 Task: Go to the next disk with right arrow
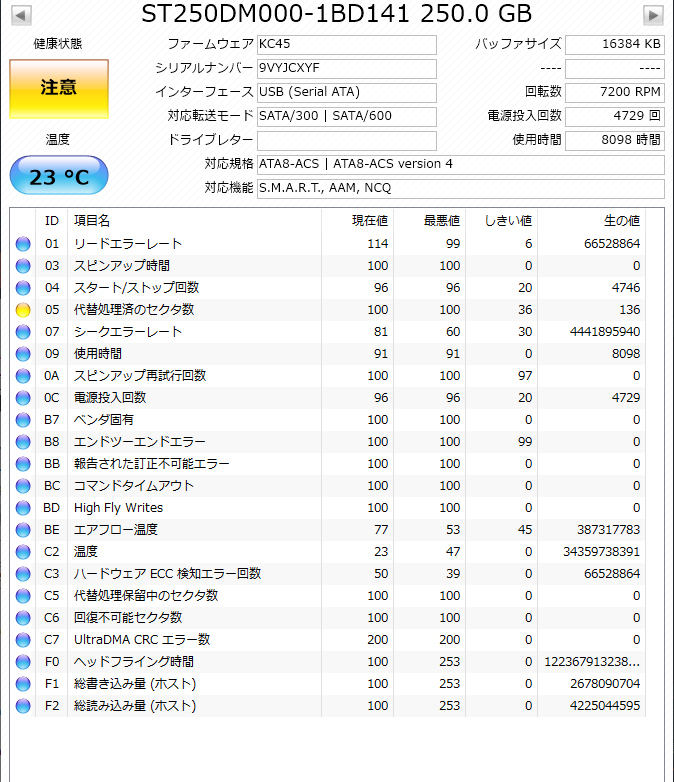point(653,15)
